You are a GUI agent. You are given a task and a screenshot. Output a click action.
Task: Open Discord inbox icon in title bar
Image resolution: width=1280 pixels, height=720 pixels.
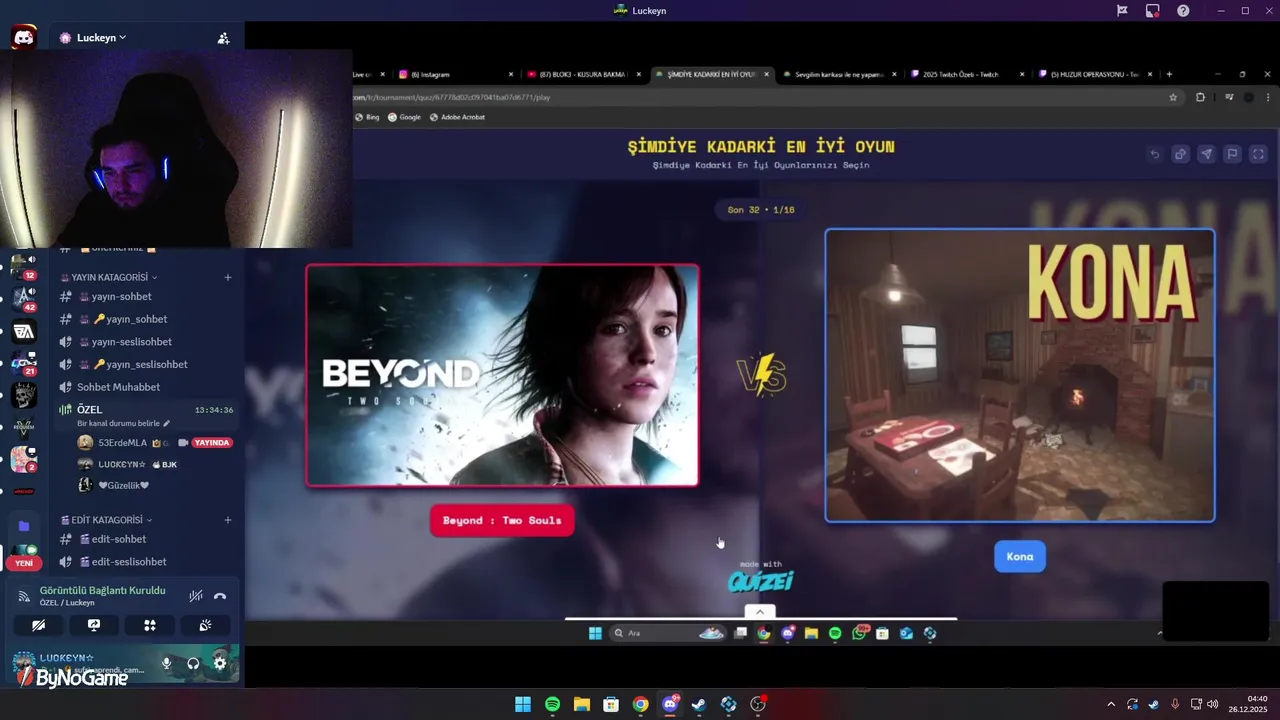(x=1153, y=10)
